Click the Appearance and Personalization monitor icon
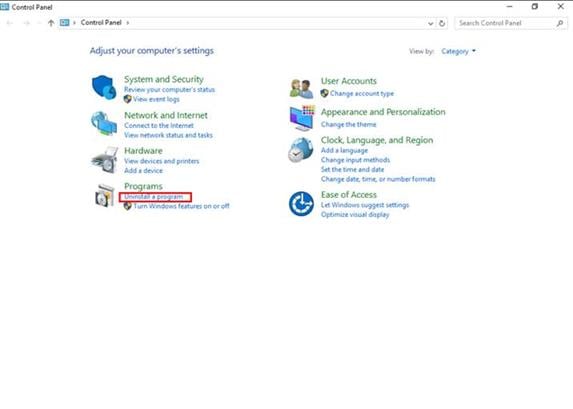The height and width of the screenshot is (409, 573). pos(302,118)
